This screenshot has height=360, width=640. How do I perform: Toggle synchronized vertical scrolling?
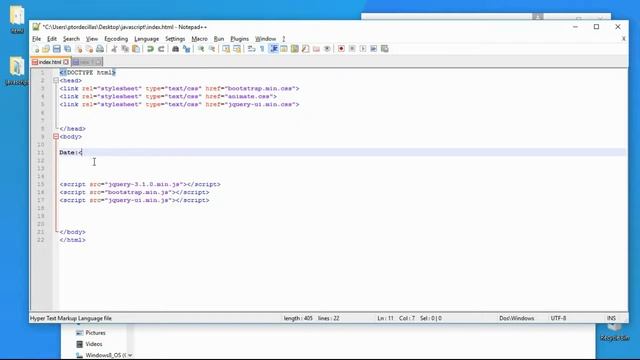[226, 49]
